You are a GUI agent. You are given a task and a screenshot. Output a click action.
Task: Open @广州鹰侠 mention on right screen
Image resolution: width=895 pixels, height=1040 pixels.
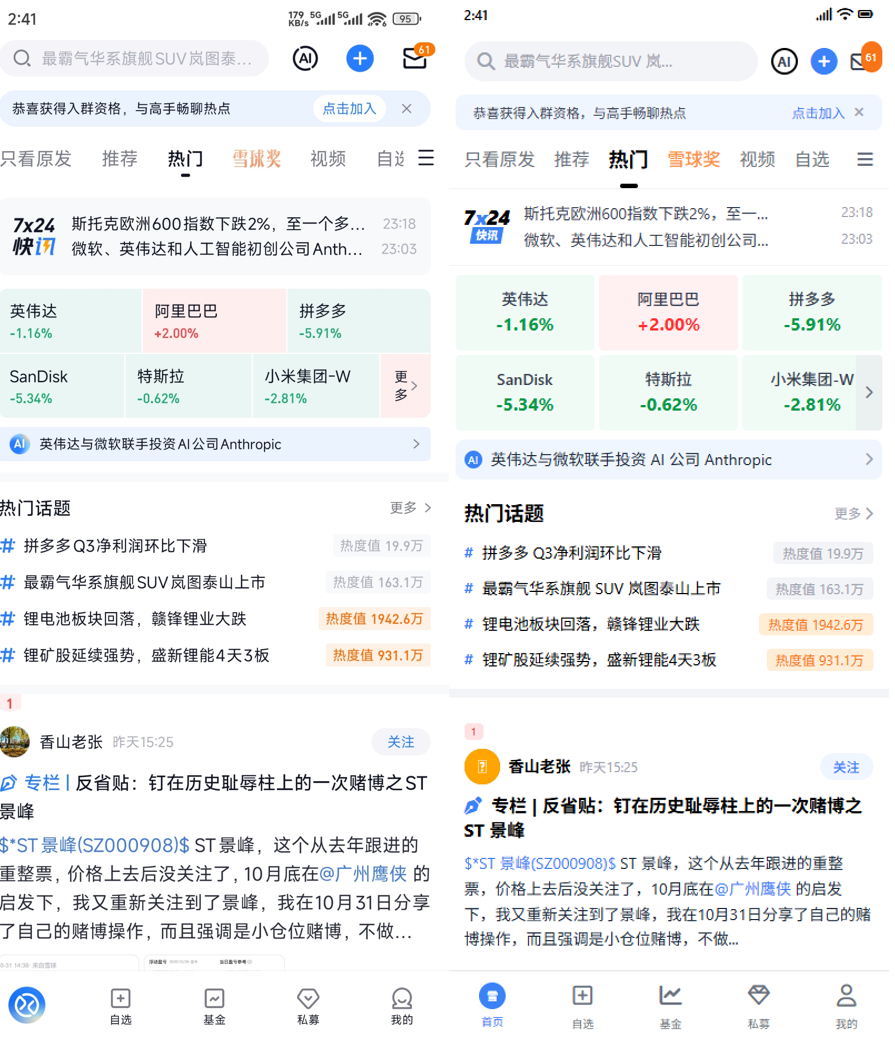click(x=752, y=889)
